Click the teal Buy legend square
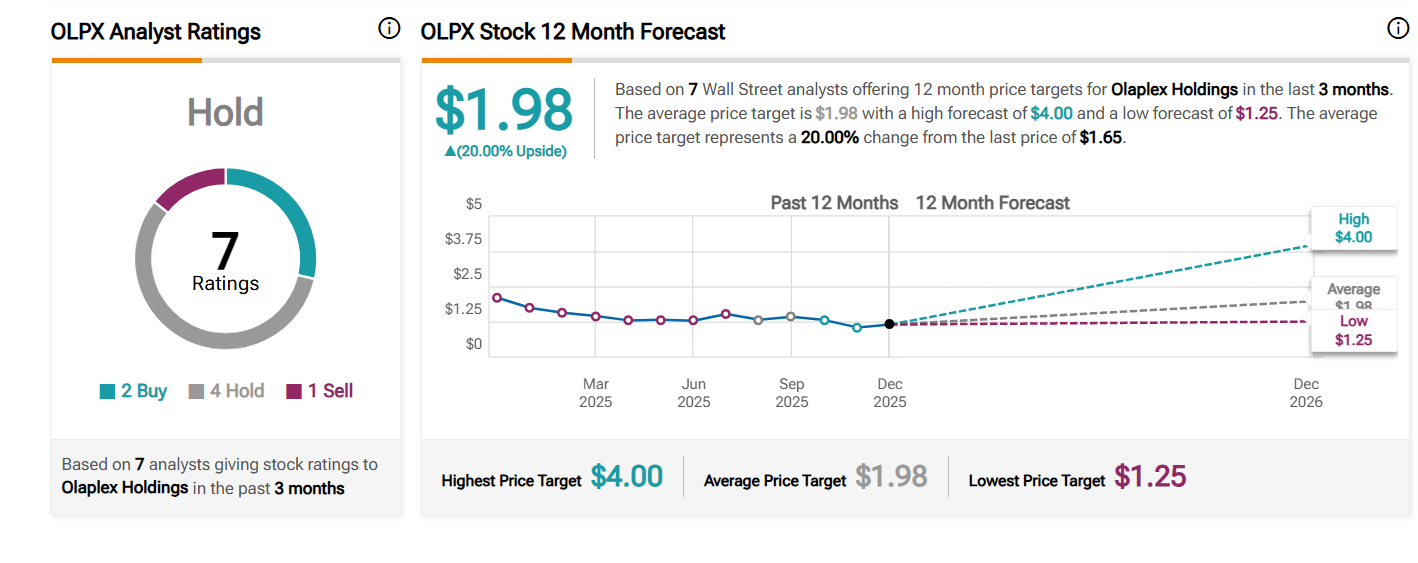 click(x=108, y=392)
